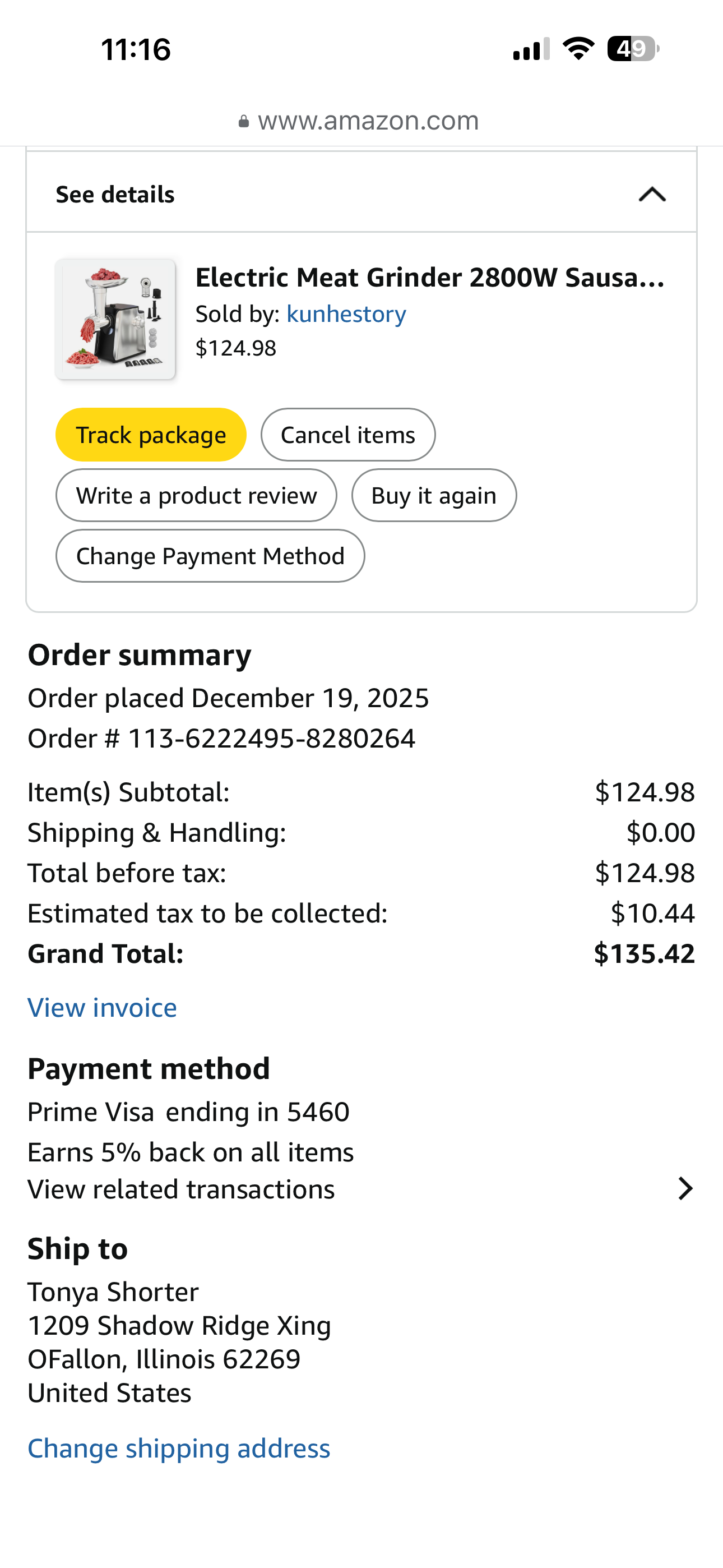Visit the kunhestory seller page
This screenshot has width=723, height=1568.
click(x=346, y=314)
